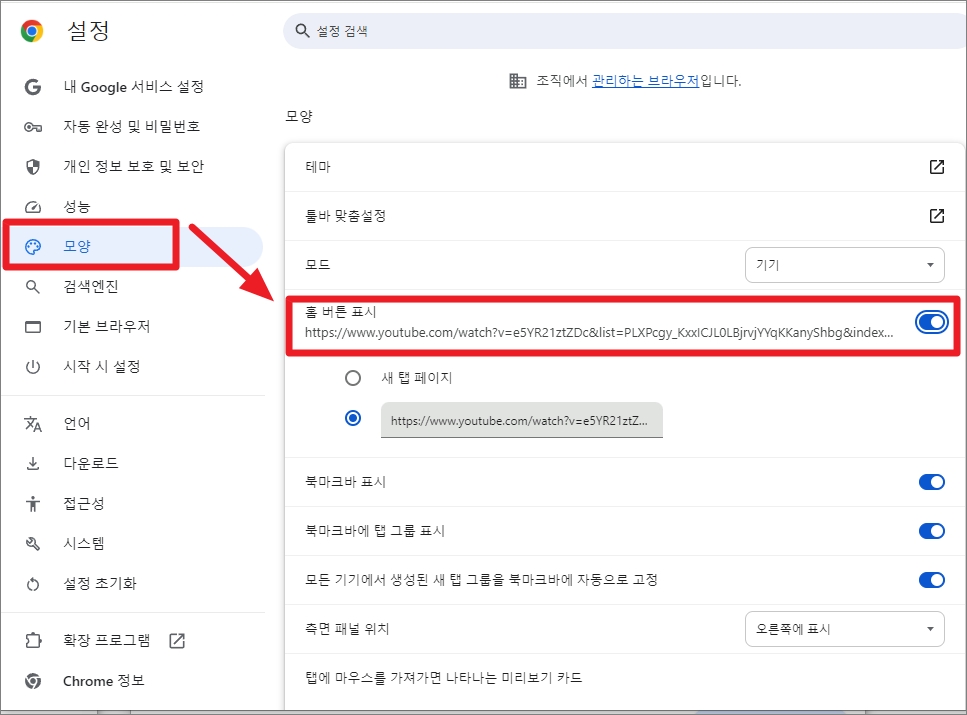Screen dimensions: 967x715
Task: Toggle 북마크바에 탭 그룹 표시 switch
Action: click(931, 531)
